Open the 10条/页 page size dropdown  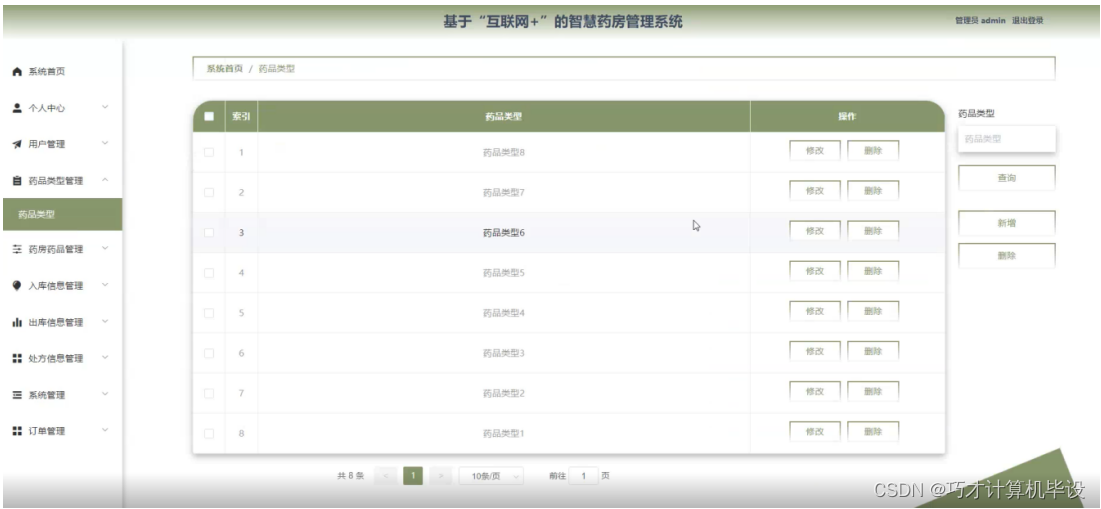[x=492, y=476]
